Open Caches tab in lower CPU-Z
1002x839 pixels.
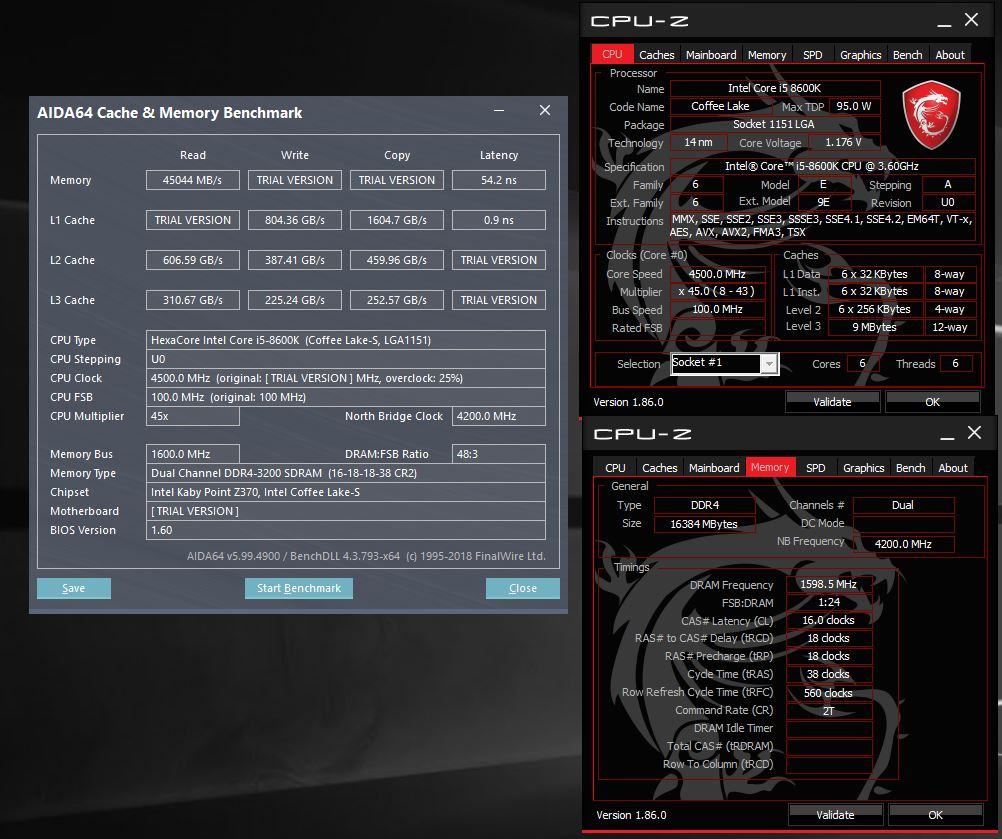659,468
